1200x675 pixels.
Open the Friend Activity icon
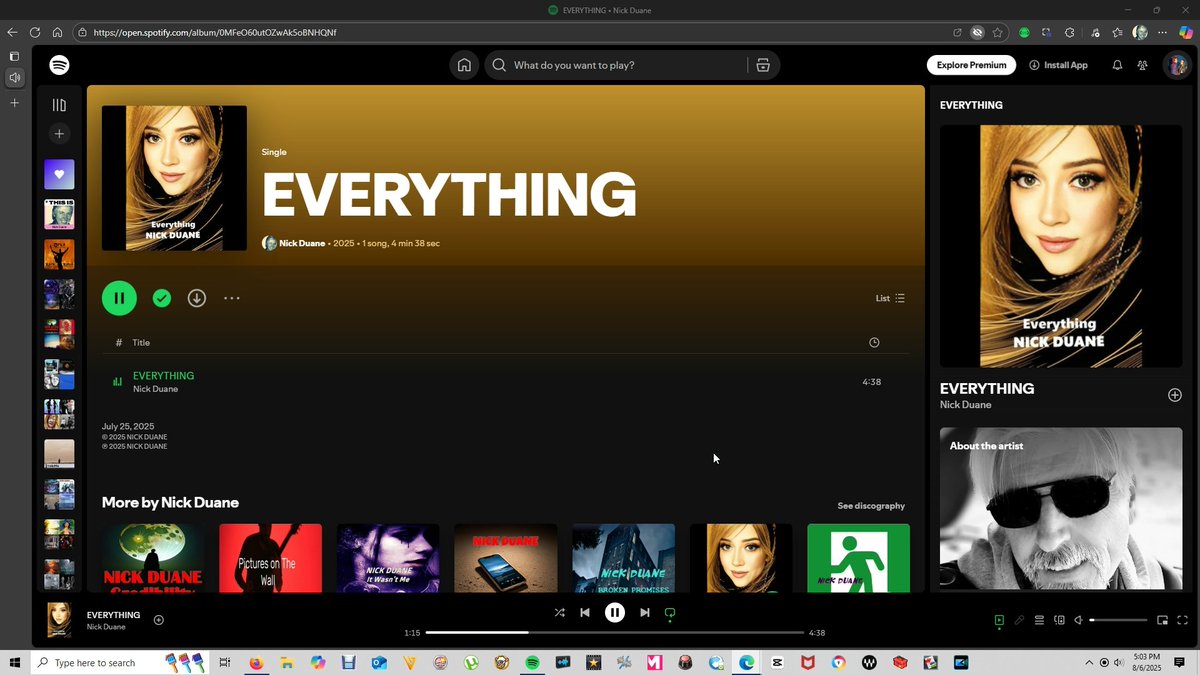[1142, 65]
